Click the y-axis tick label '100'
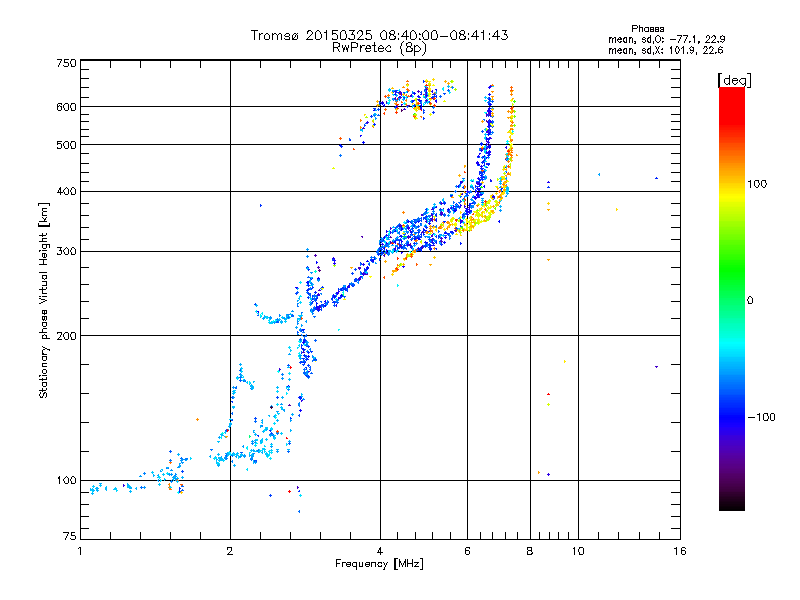800x600 pixels. tap(66, 481)
